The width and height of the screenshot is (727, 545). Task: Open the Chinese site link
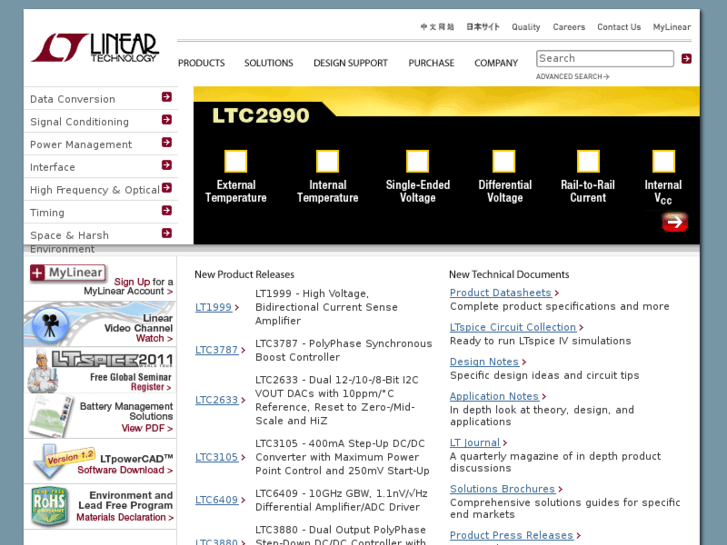point(437,27)
